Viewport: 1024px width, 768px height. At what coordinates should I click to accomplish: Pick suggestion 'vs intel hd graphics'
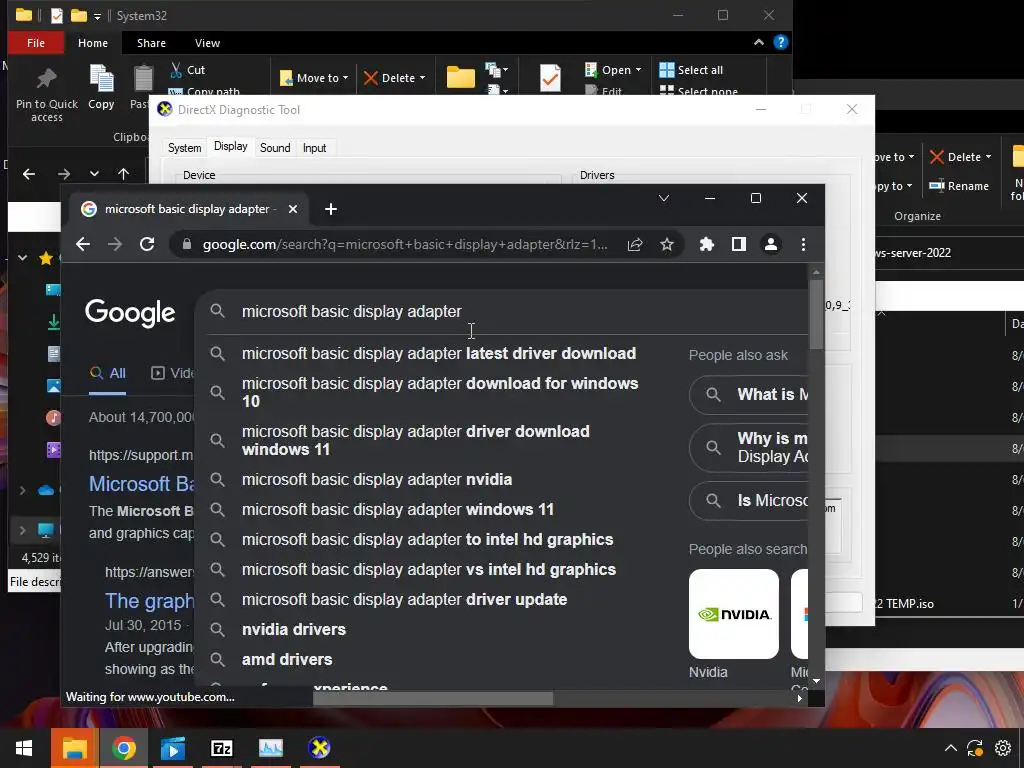click(428, 569)
